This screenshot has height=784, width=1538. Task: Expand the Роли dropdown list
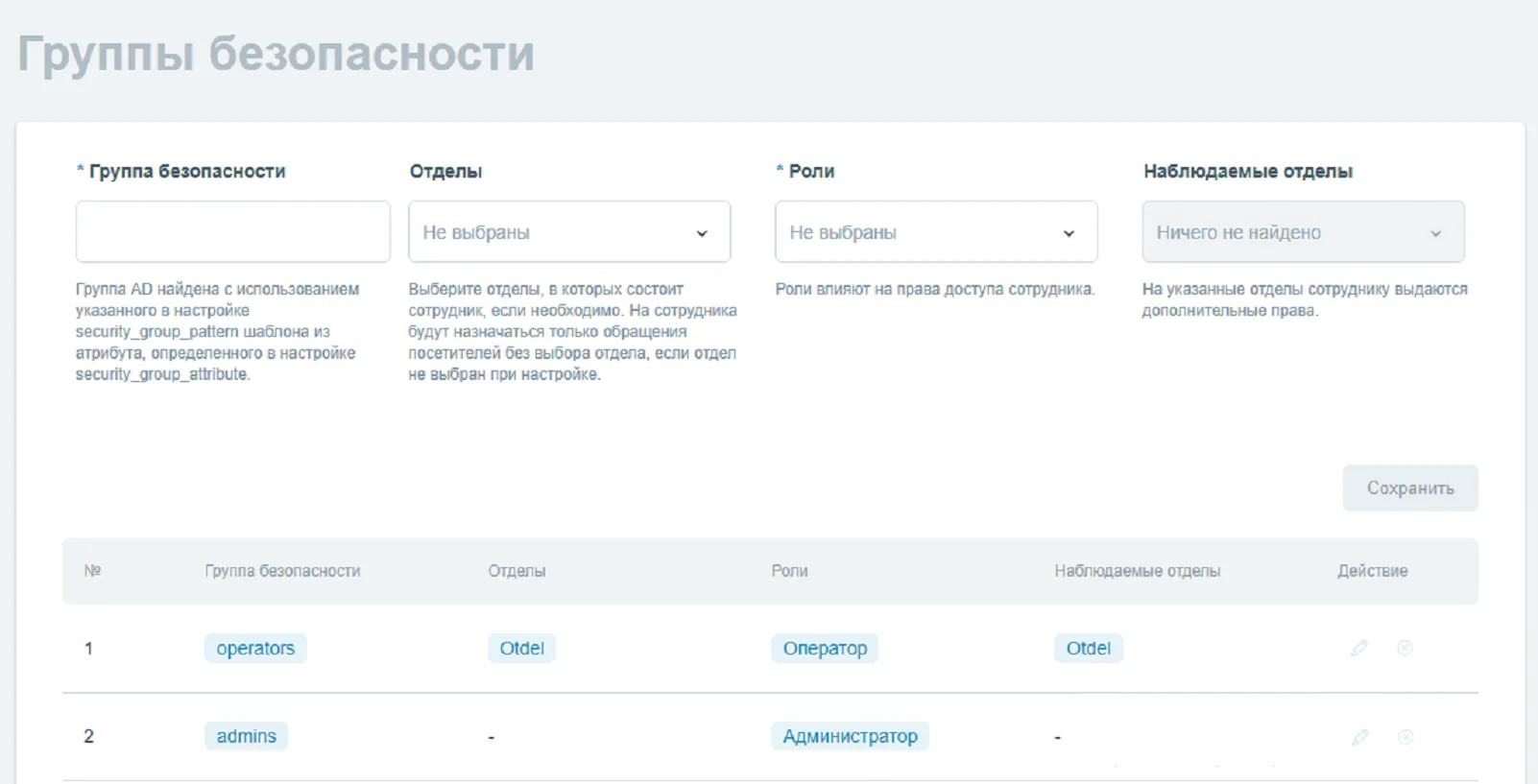[x=936, y=232]
